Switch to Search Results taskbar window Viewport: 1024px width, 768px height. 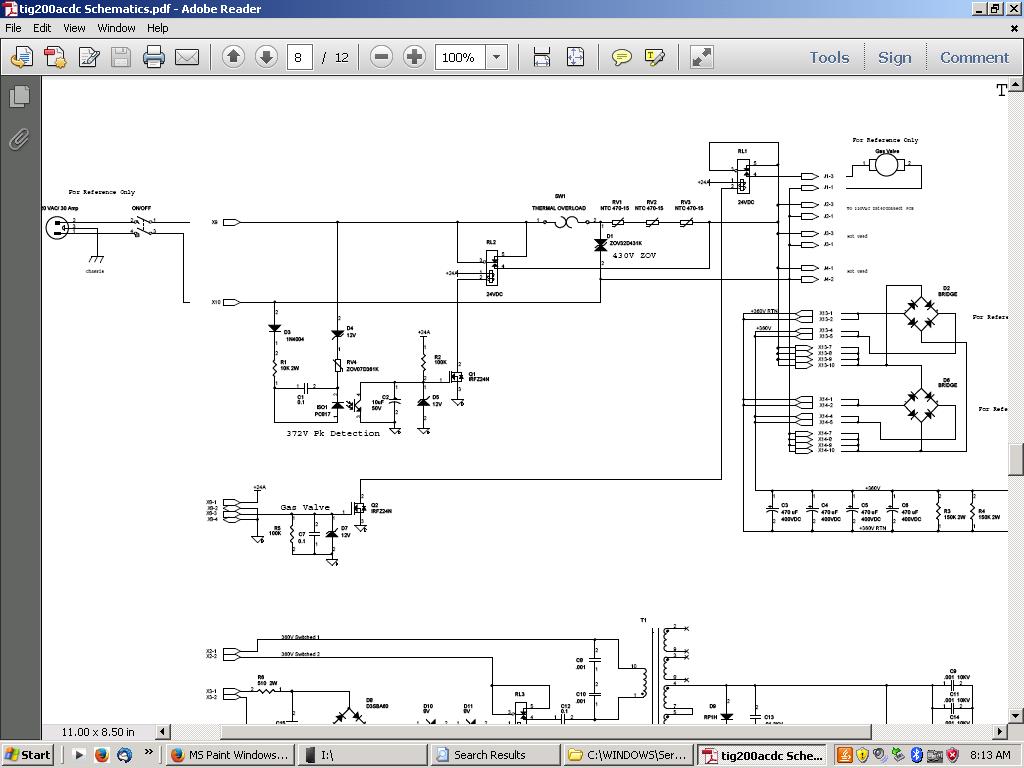496,755
